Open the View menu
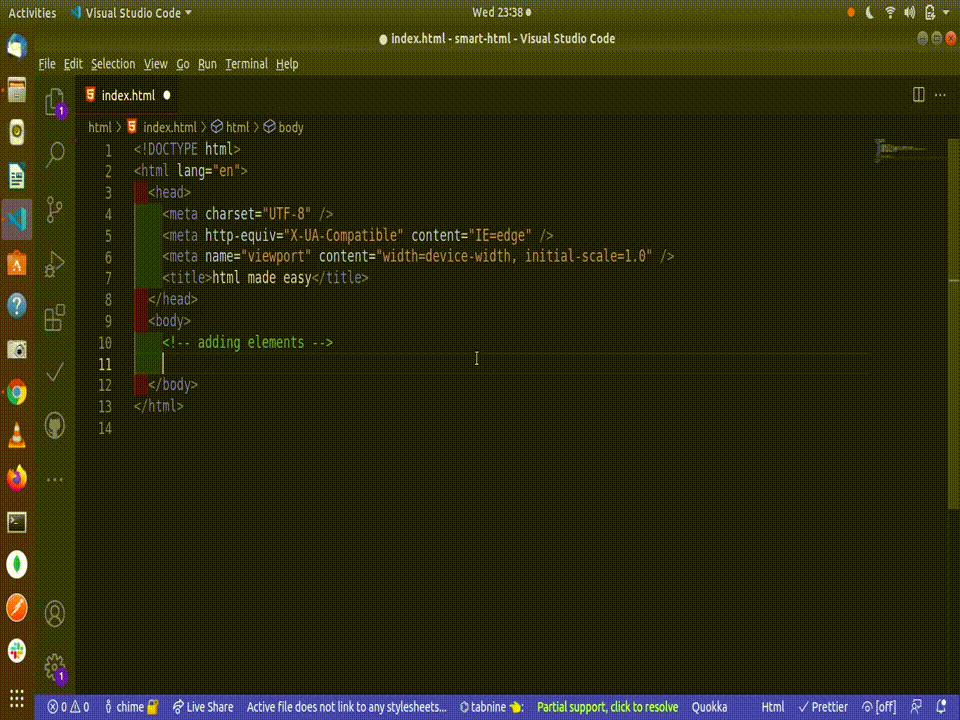This screenshot has height=720, width=960. click(x=156, y=64)
